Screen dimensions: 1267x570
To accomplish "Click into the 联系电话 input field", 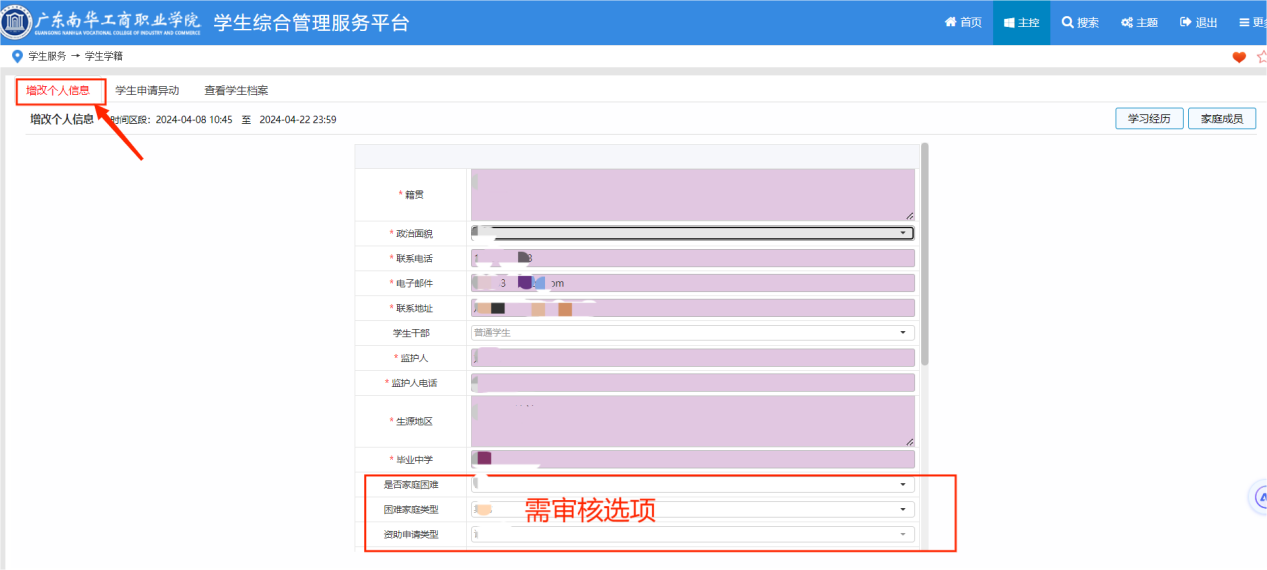I will 692,258.
